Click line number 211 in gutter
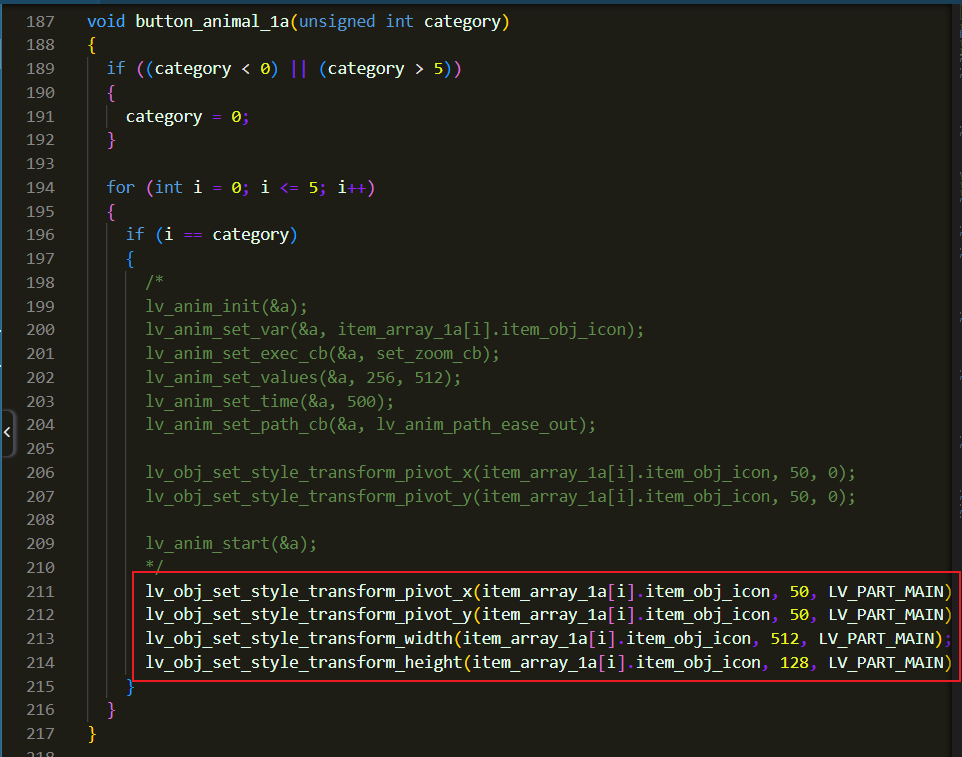This screenshot has height=757, width=962. 40,591
